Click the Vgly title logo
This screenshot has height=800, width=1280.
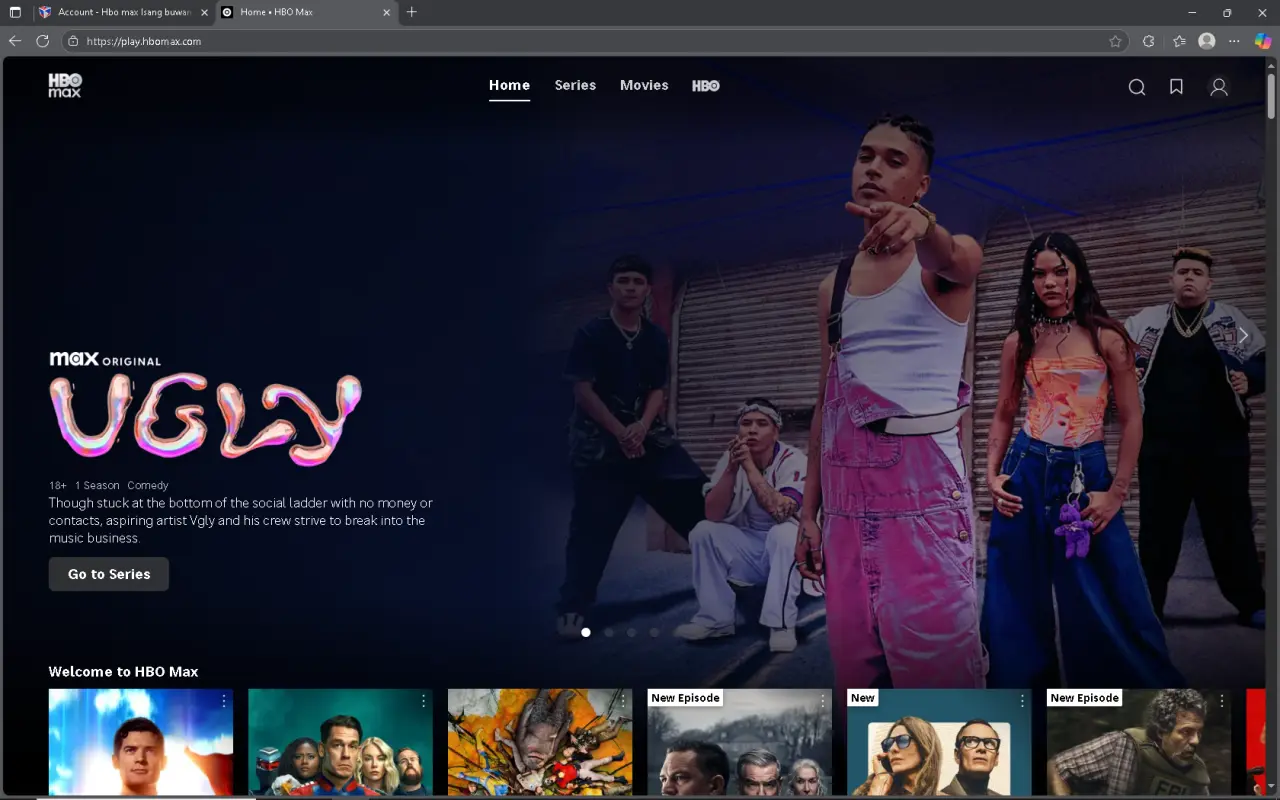click(205, 419)
